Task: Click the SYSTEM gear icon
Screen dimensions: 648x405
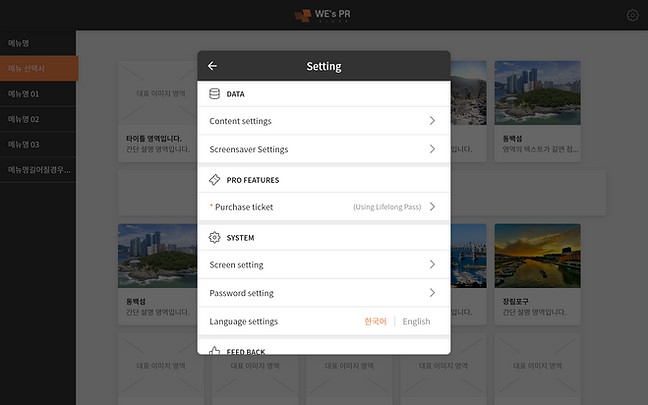Action: coord(214,238)
